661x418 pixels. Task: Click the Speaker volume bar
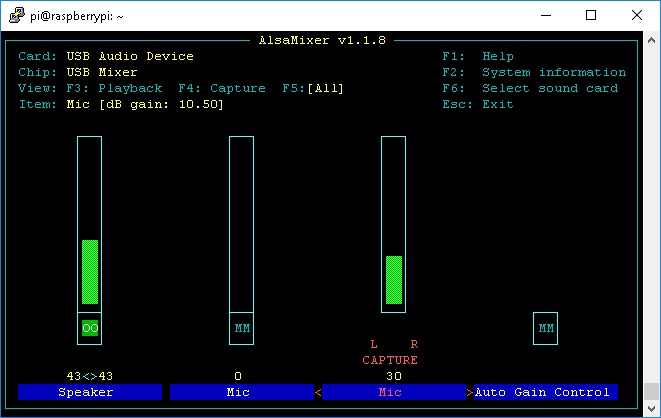point(89,224)
